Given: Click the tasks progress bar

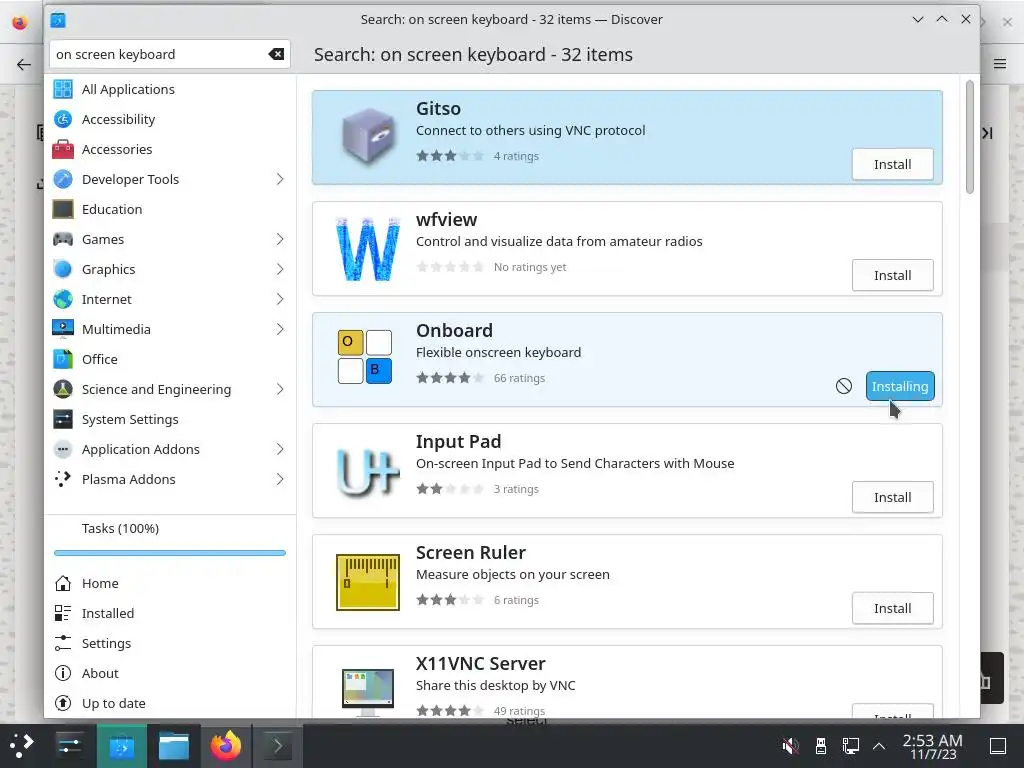Looking at the screenshot, I should pos(170,553).
